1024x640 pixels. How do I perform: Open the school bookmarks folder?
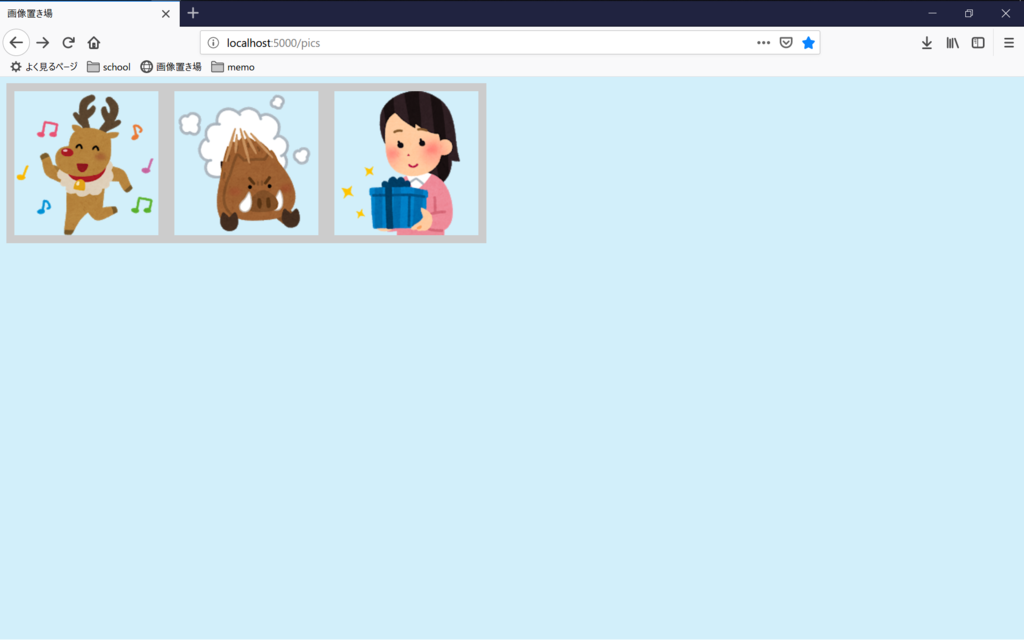pyautogui.click(x=108, y=67)
